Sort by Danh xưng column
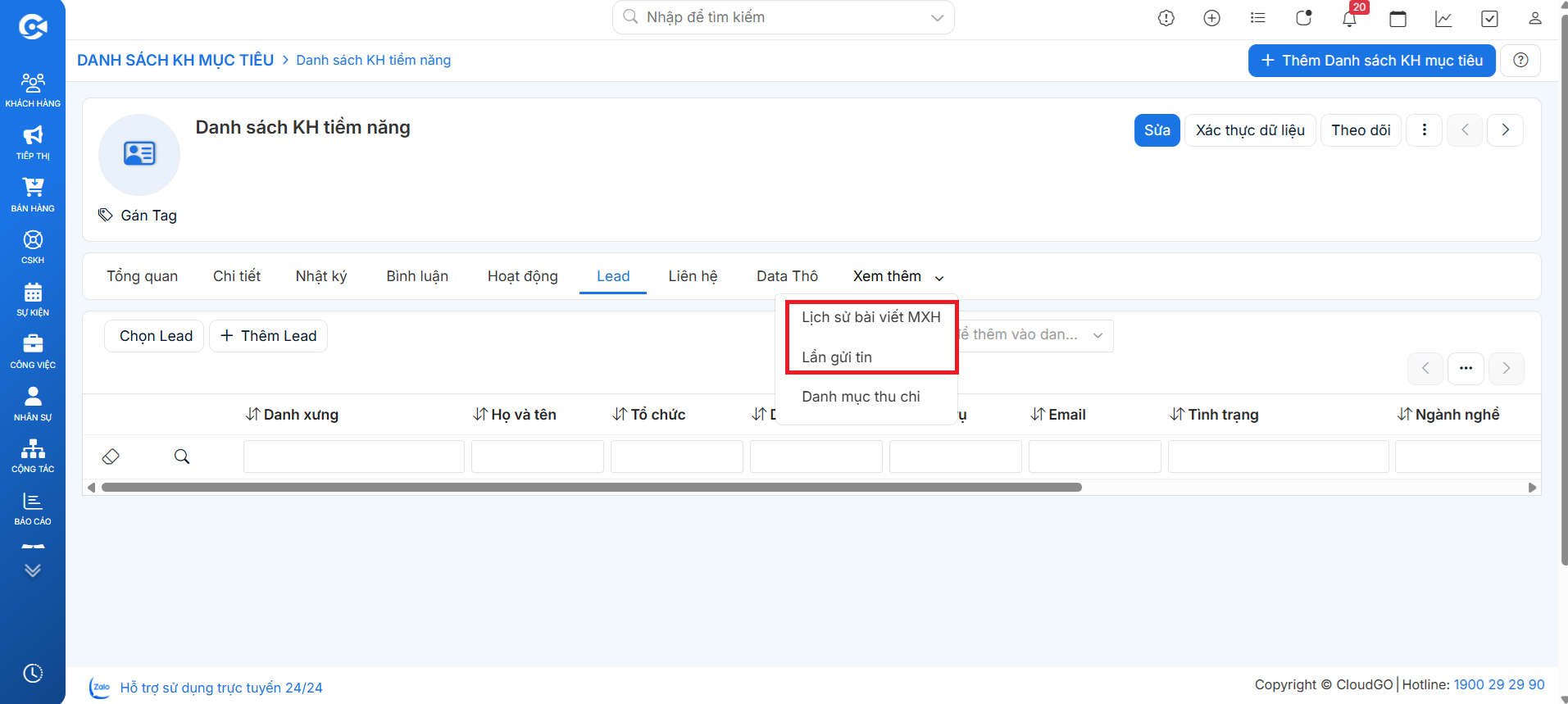1568x704 pixels. click(292, 415)
